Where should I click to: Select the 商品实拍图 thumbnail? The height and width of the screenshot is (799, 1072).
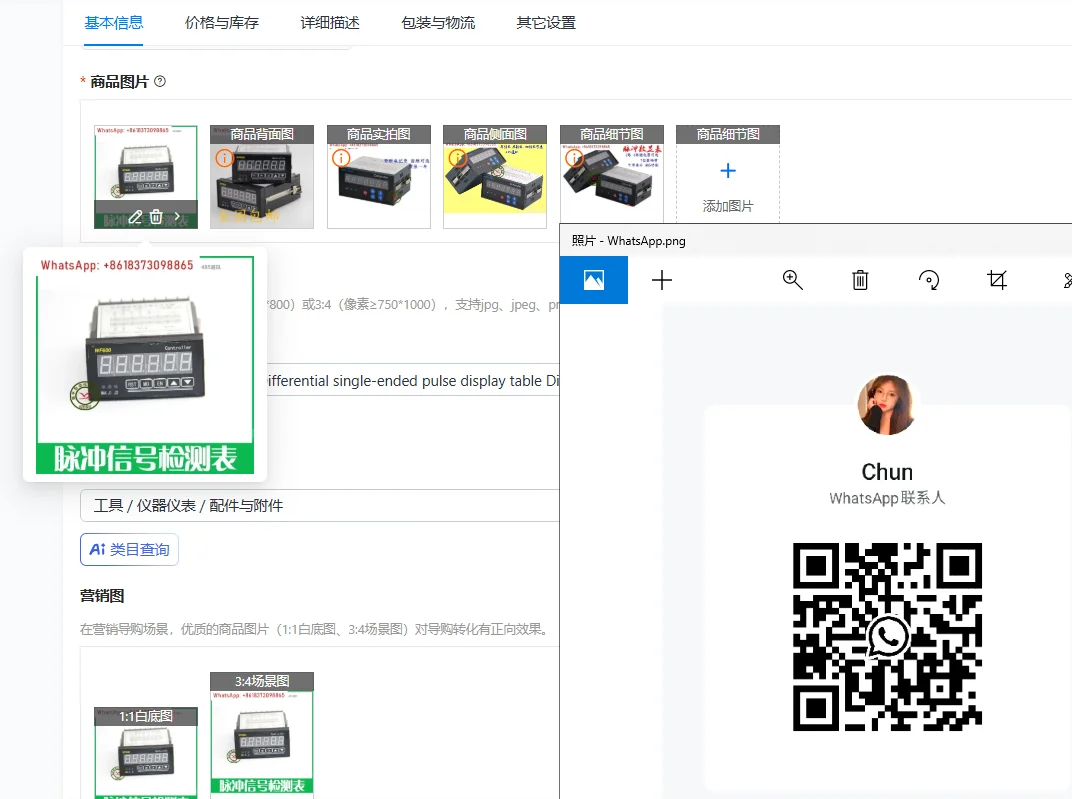point(379,176)
